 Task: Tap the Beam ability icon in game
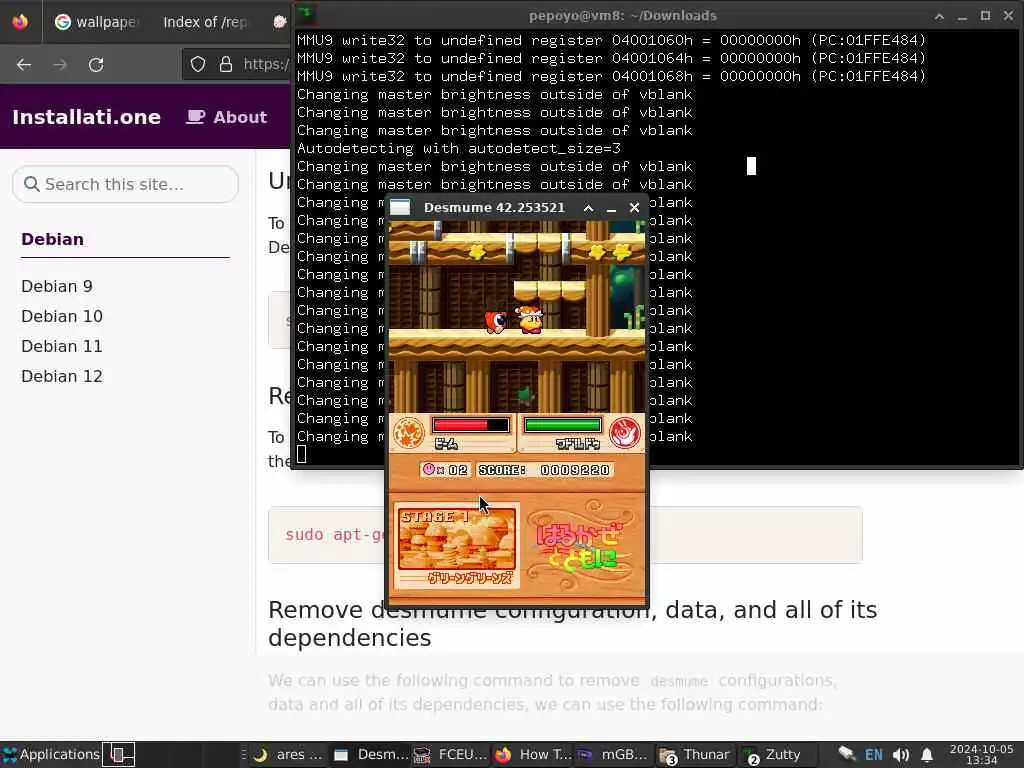[409, 432]
